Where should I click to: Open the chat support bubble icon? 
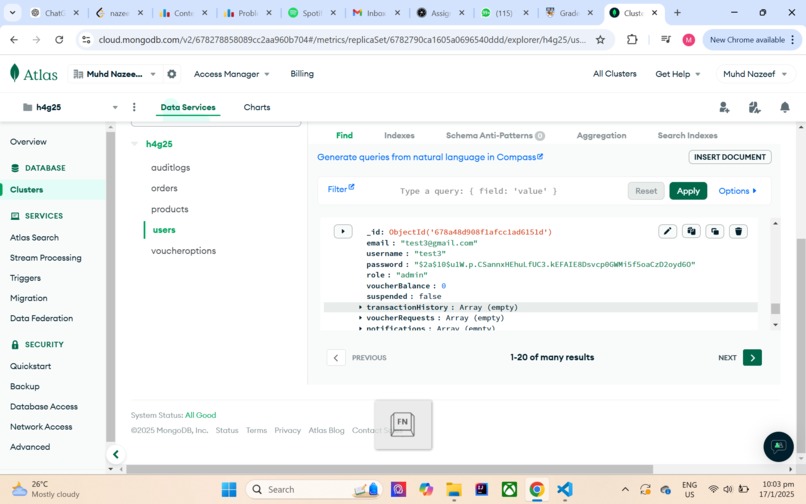coord(778,446)
